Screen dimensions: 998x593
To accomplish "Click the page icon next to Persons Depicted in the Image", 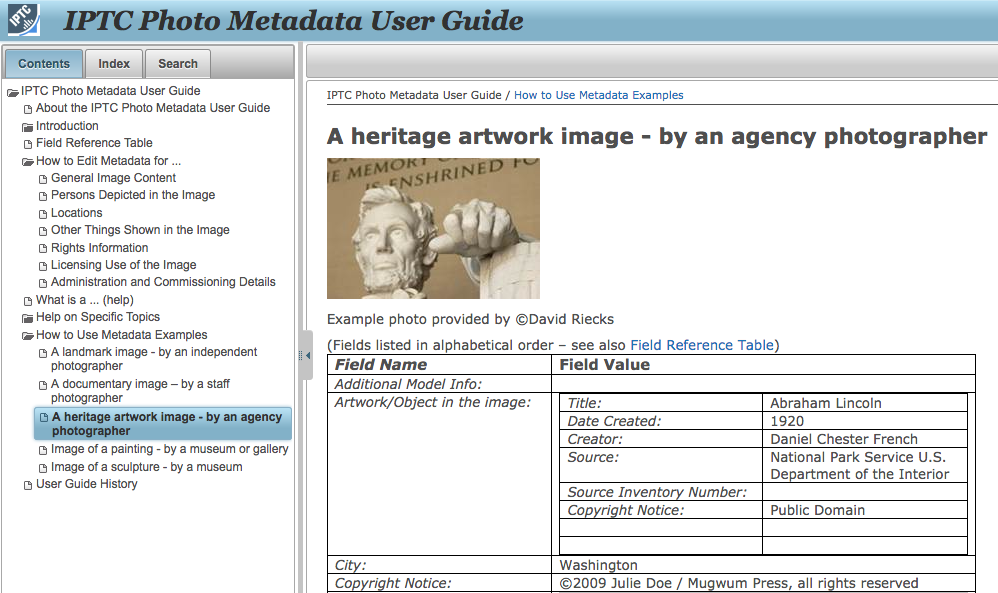I will 42,195.
